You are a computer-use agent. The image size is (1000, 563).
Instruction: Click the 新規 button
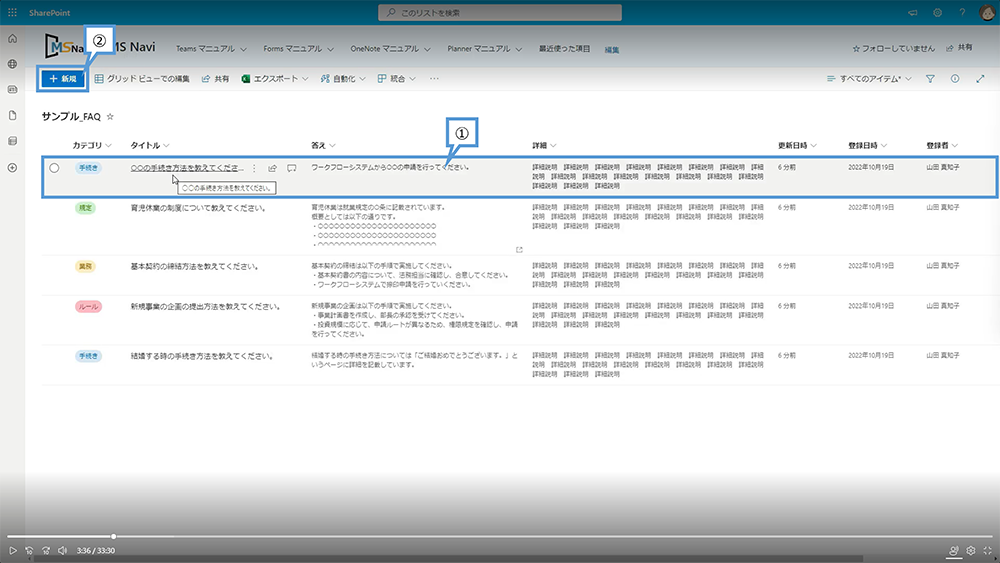[x=62, y=79]
